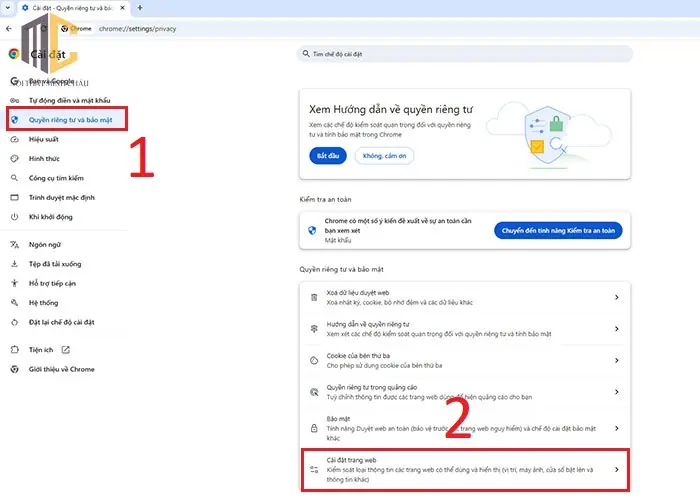Focus the Tìm chế độ cài đặt search field
Screen dimensions: 700x500
[x=465, y=54]
